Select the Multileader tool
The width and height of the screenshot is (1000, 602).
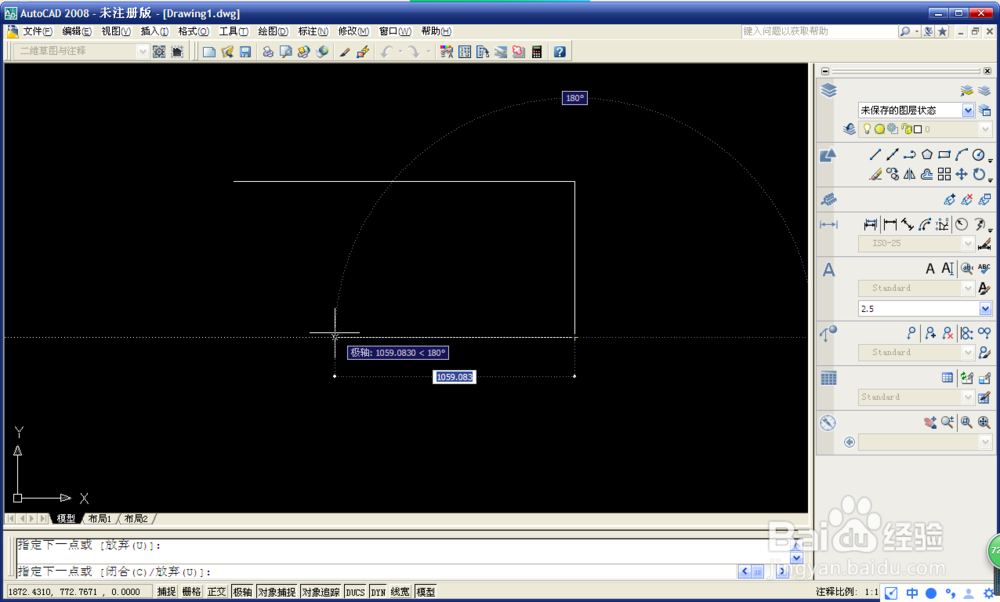pos(911,332)
